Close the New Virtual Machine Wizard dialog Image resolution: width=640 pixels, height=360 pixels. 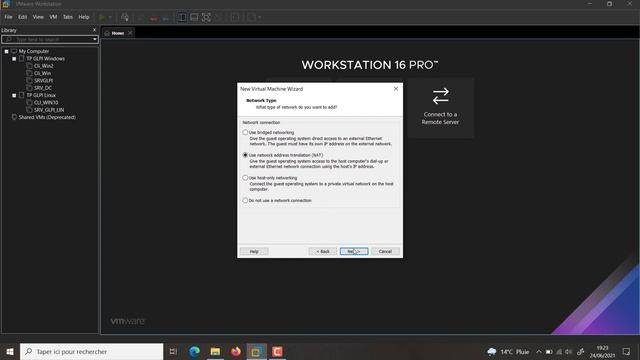[396, 89]
